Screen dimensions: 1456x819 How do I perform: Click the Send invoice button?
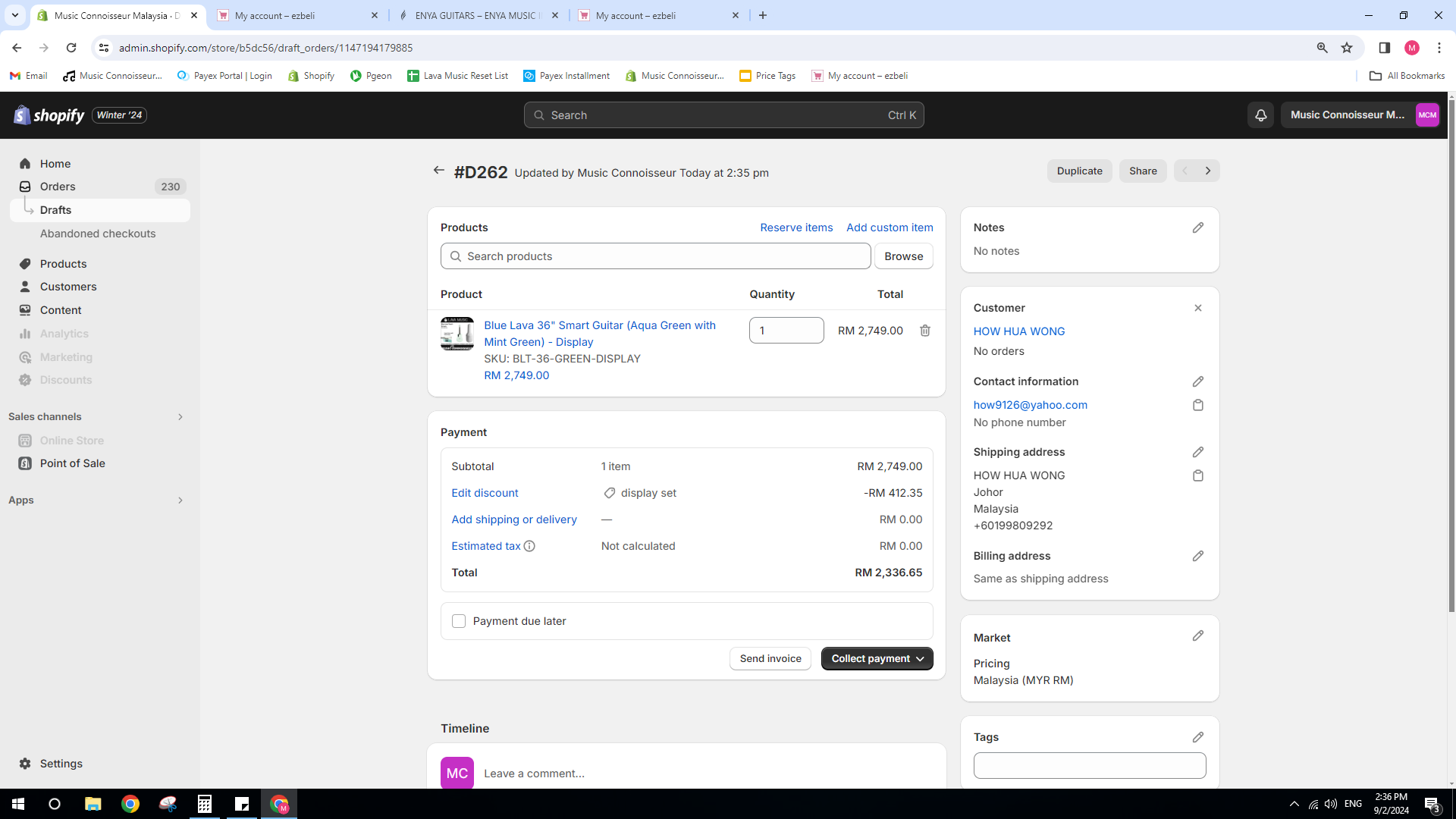tap(770, 658)
